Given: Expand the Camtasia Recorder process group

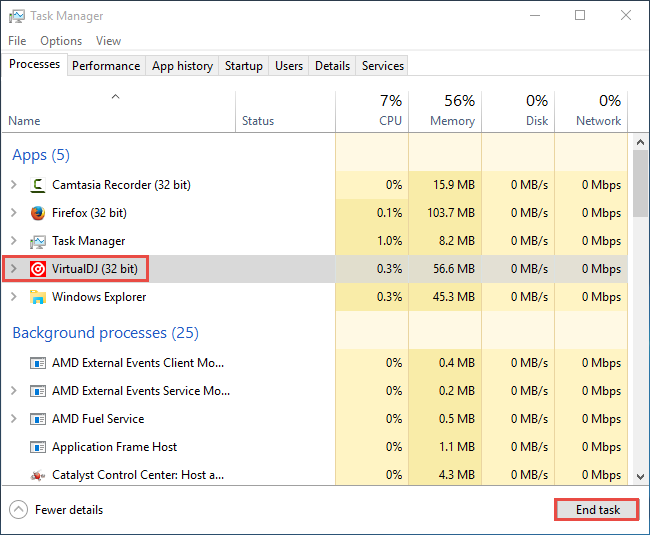Looking at the screenshot, I should tap(14, 185).
